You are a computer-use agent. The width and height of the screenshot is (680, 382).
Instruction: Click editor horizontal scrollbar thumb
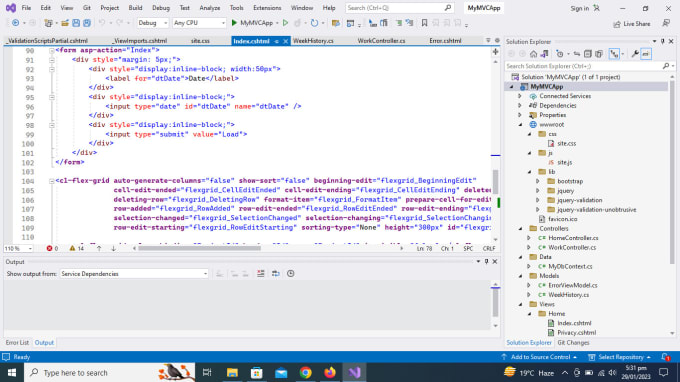click(x=199, y=248)
